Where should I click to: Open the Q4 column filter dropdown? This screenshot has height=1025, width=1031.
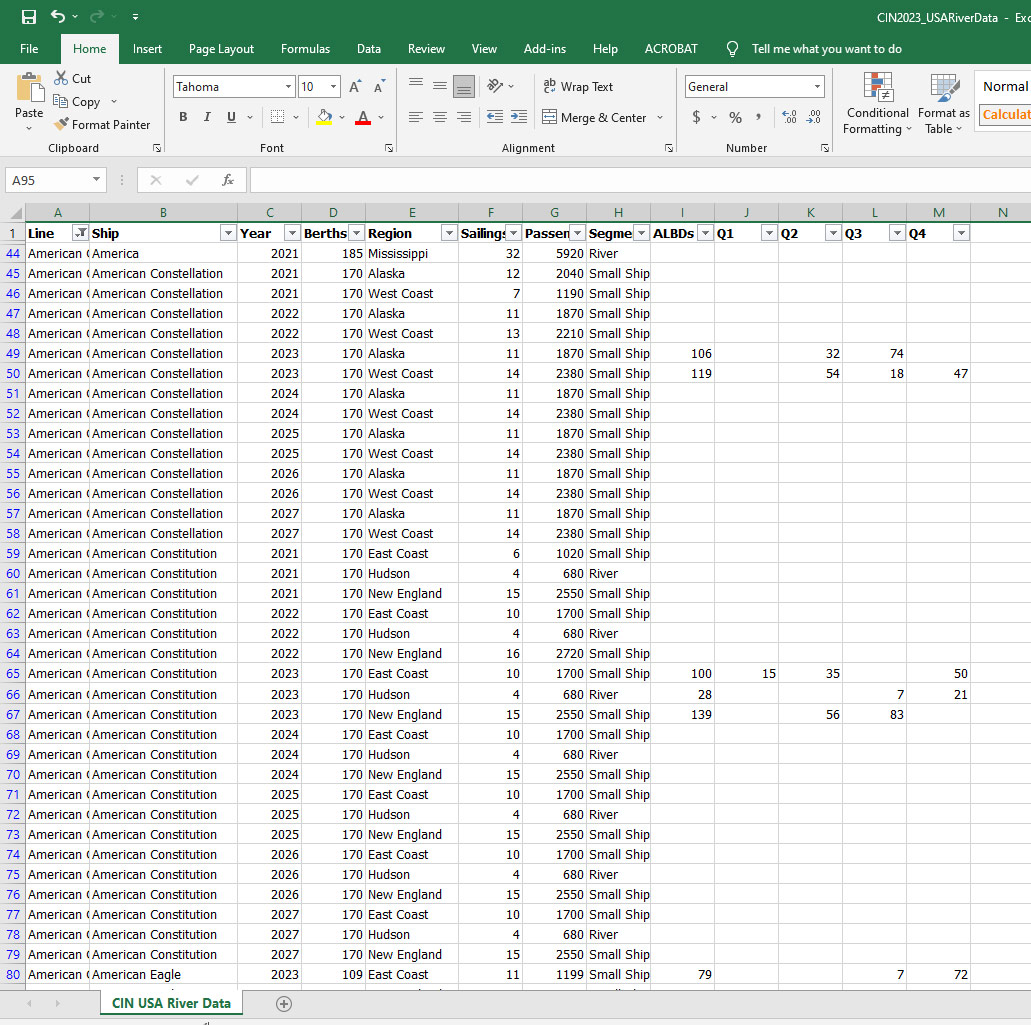coord(961,233)
